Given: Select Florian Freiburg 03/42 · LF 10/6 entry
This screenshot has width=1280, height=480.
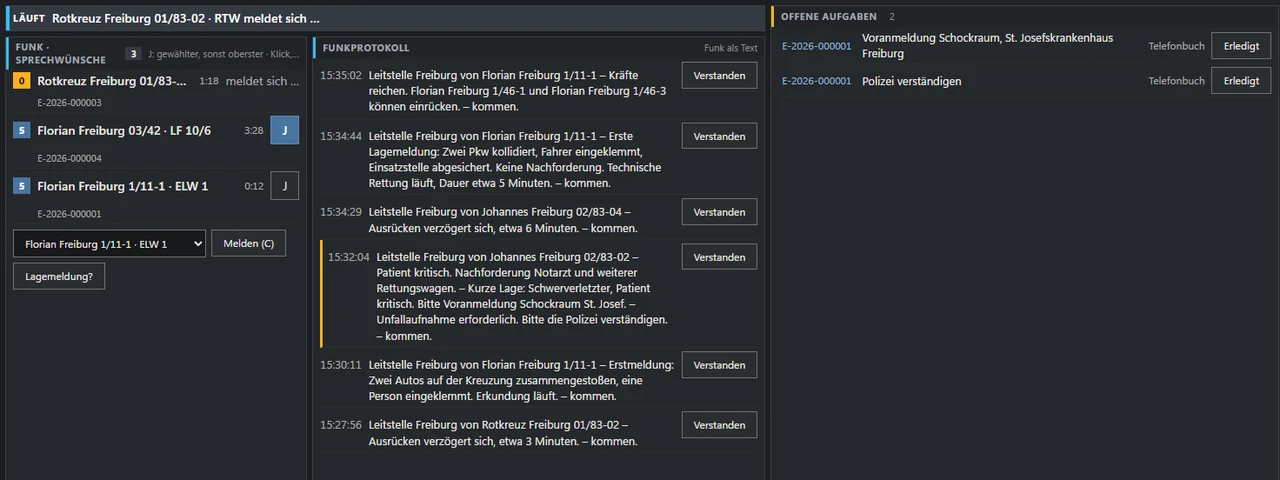Looking at the screenshot, I should tap(156, 138).
